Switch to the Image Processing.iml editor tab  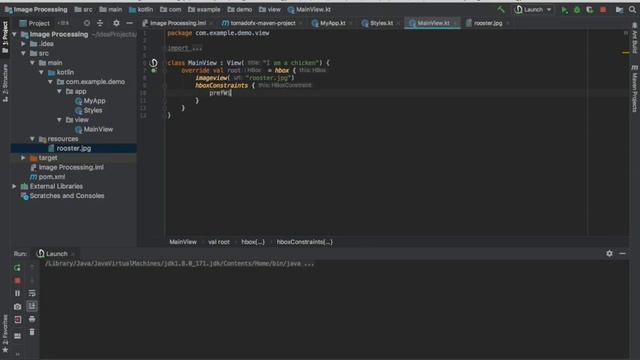(178, 23)
